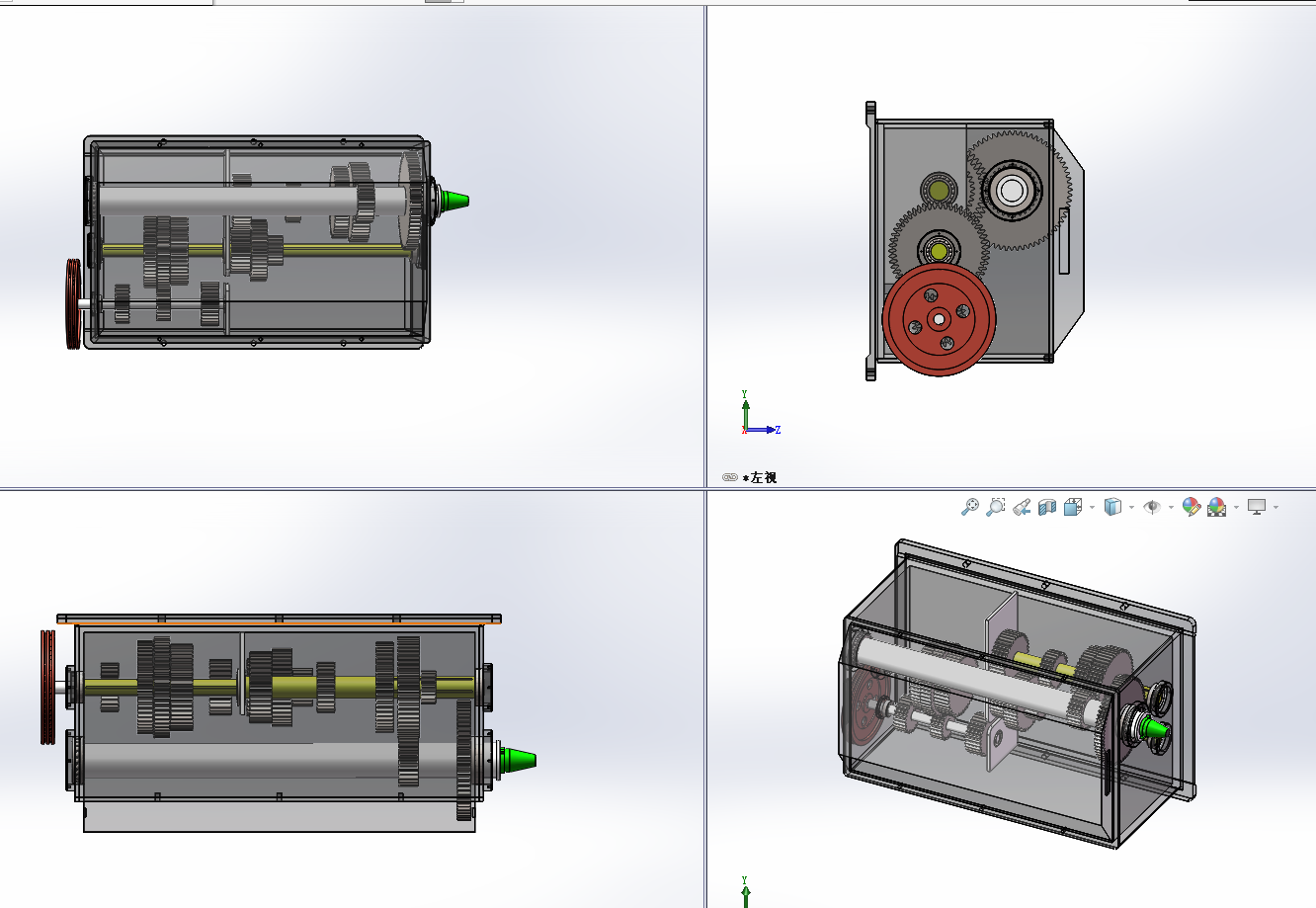The image size is (1316, 908).
Task: Select the Zoom to Area tool
Action: tap(996, 507)
